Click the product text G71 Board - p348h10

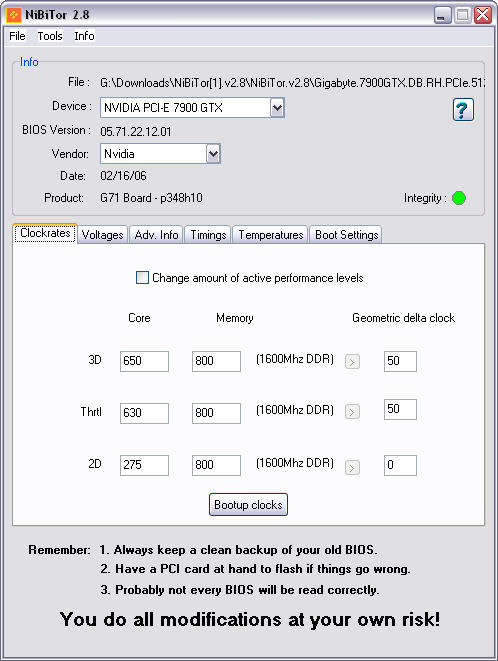pos(151,198)
